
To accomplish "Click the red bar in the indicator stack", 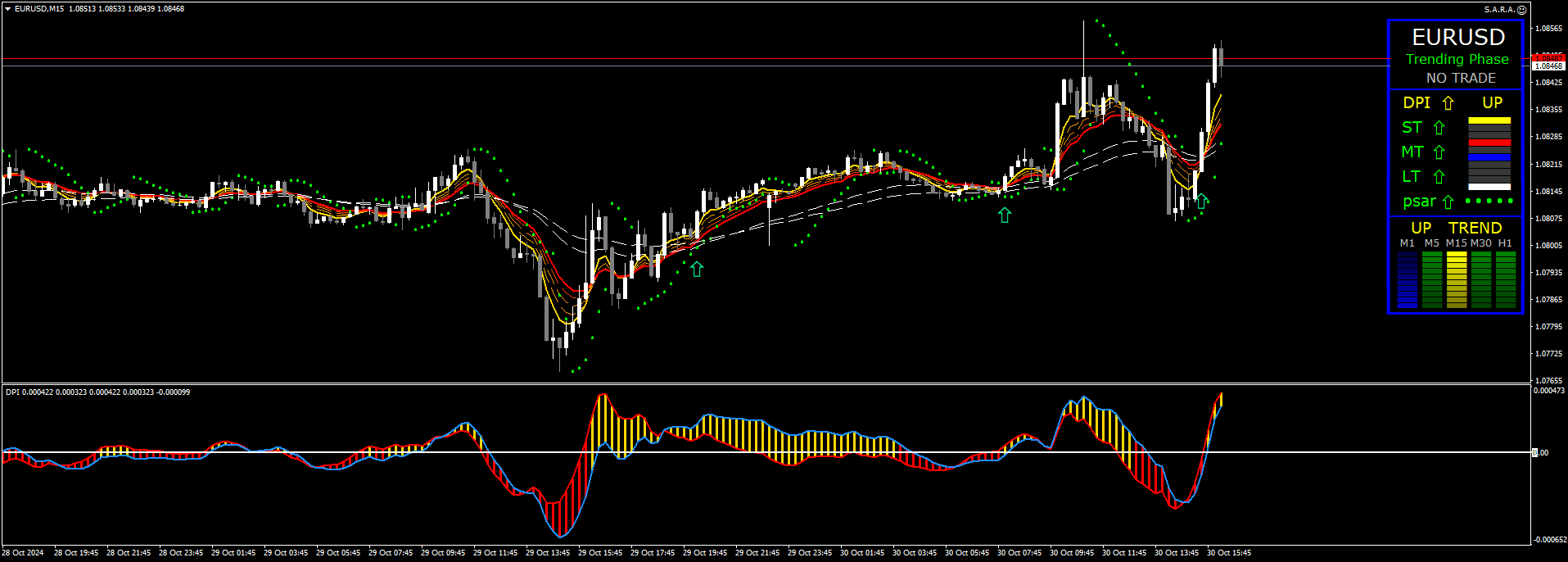I will 1489,143.
